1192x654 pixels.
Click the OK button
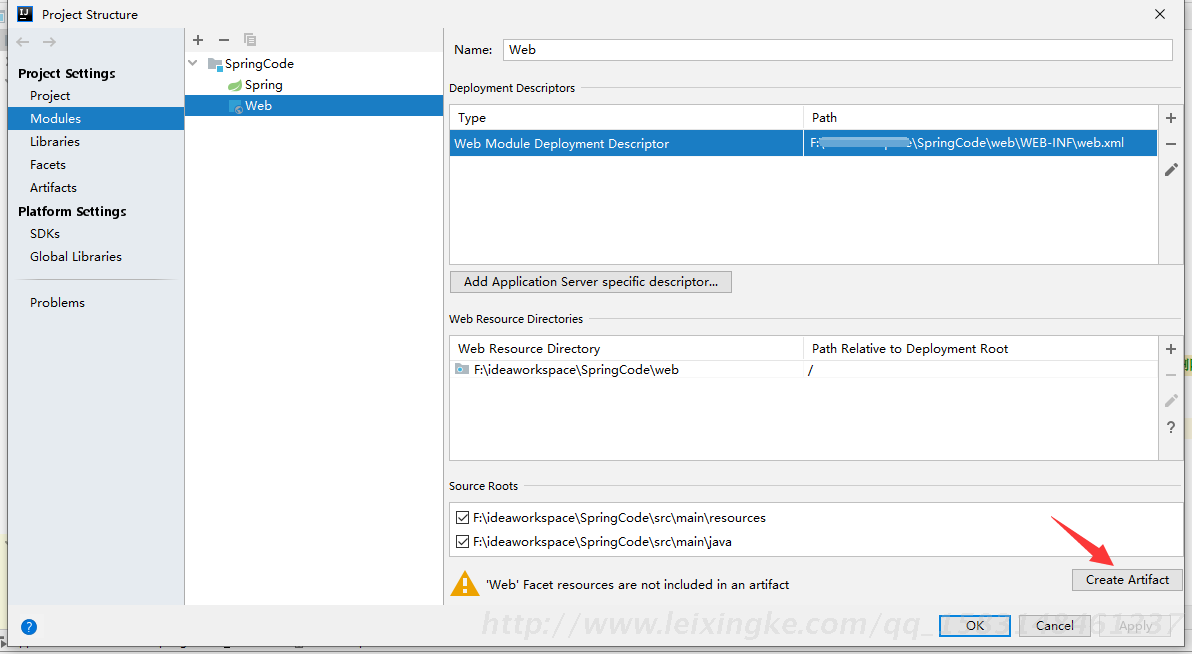point(974,626)
